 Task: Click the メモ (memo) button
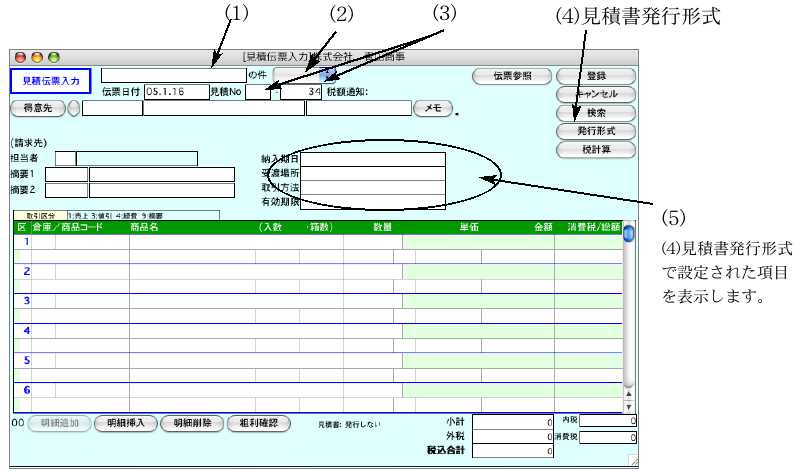[432, 108]
